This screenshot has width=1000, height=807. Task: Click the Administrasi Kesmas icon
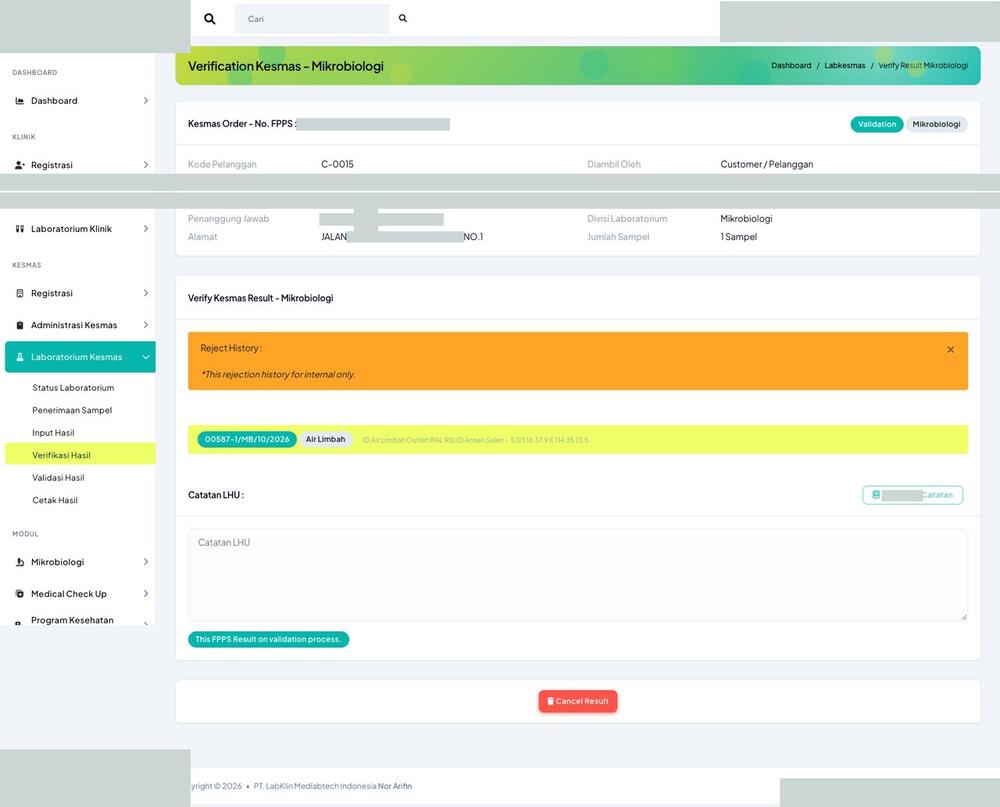20,325
